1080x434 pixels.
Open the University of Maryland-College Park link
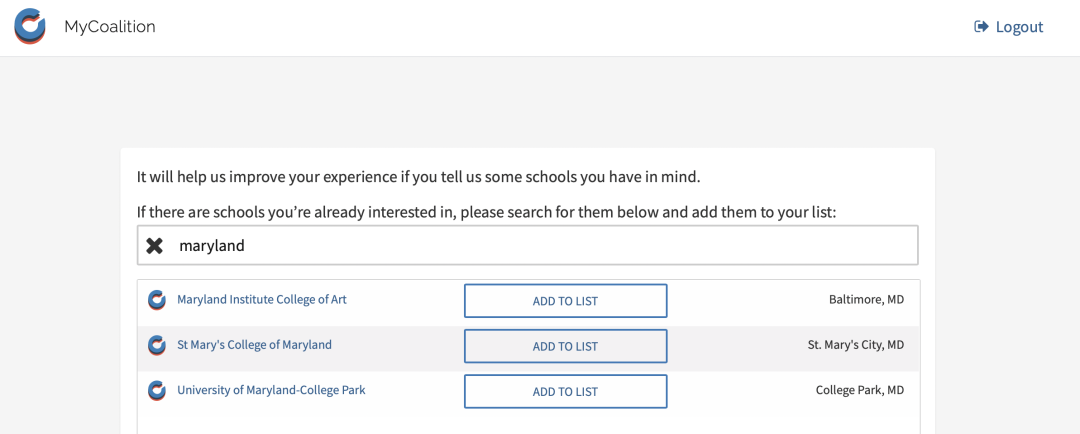(x=271, y=390)
